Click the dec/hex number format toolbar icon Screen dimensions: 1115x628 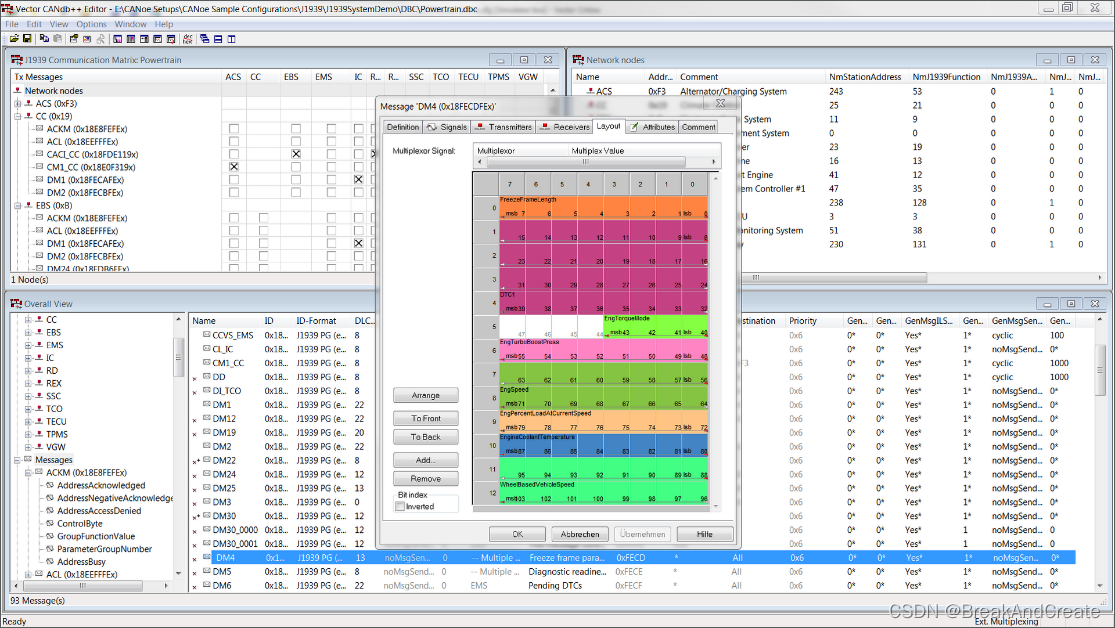pyautogui.click(x=188, y=39)
